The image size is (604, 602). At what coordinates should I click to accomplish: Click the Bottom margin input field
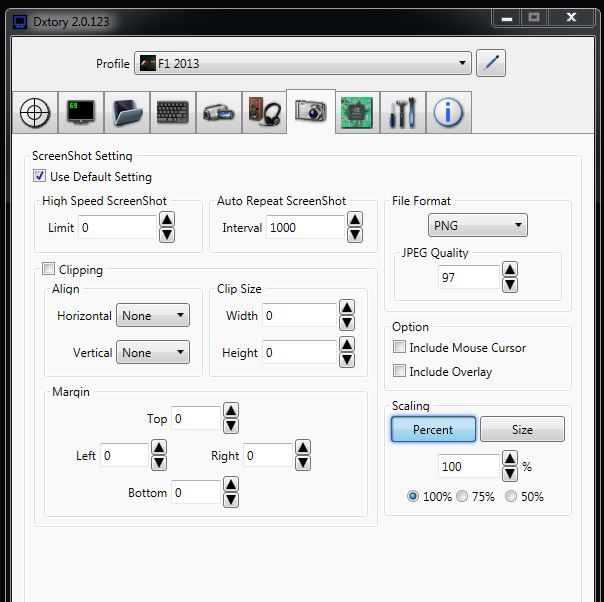point(196,492)
